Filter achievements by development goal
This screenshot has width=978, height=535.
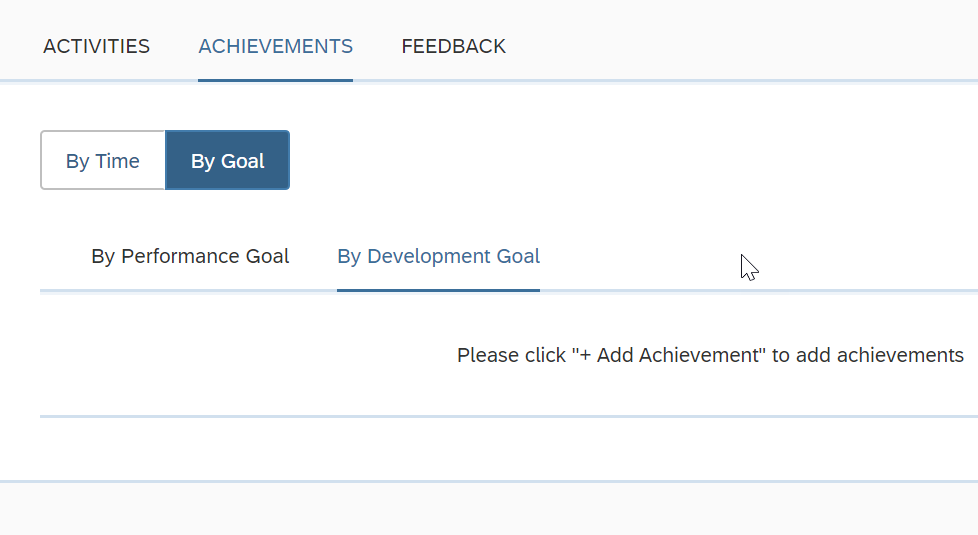(x=438, y=256)
